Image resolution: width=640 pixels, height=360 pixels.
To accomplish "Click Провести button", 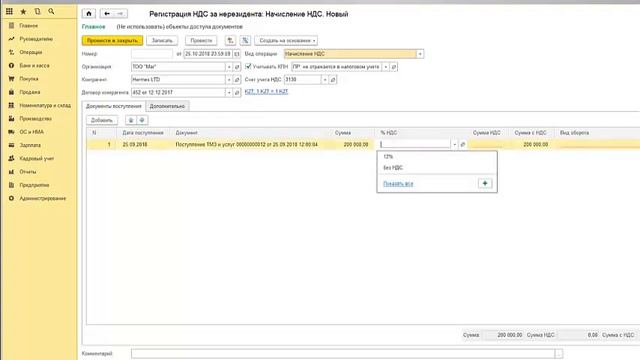I will [x=201, y=40].
